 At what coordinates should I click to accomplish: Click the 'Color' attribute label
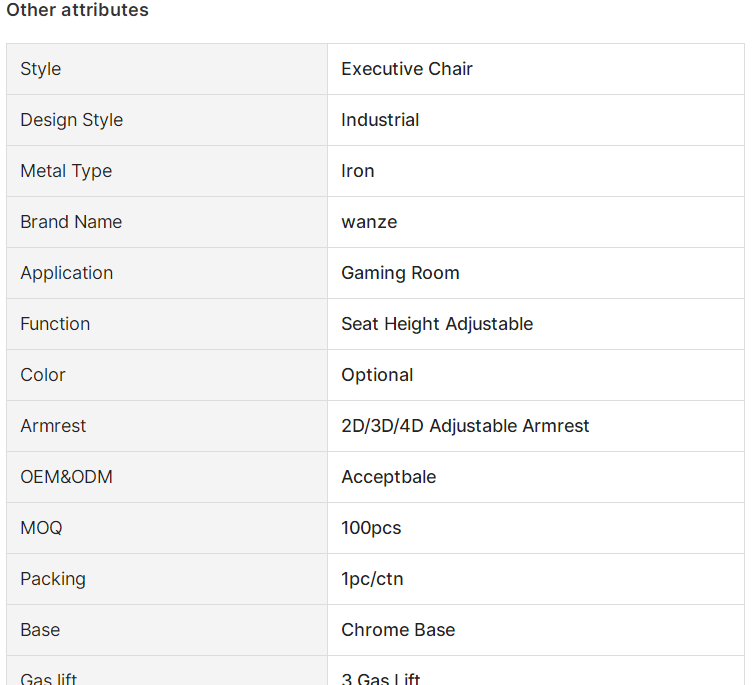(43, 375)
